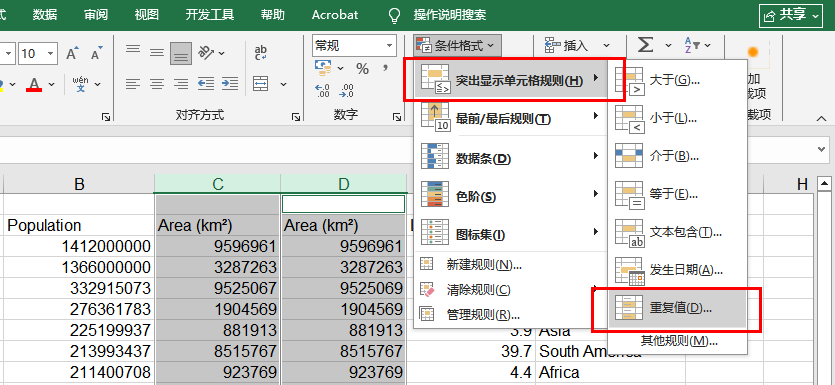Toggle wrap text button
835x385 pixels.
pos(261,53)
